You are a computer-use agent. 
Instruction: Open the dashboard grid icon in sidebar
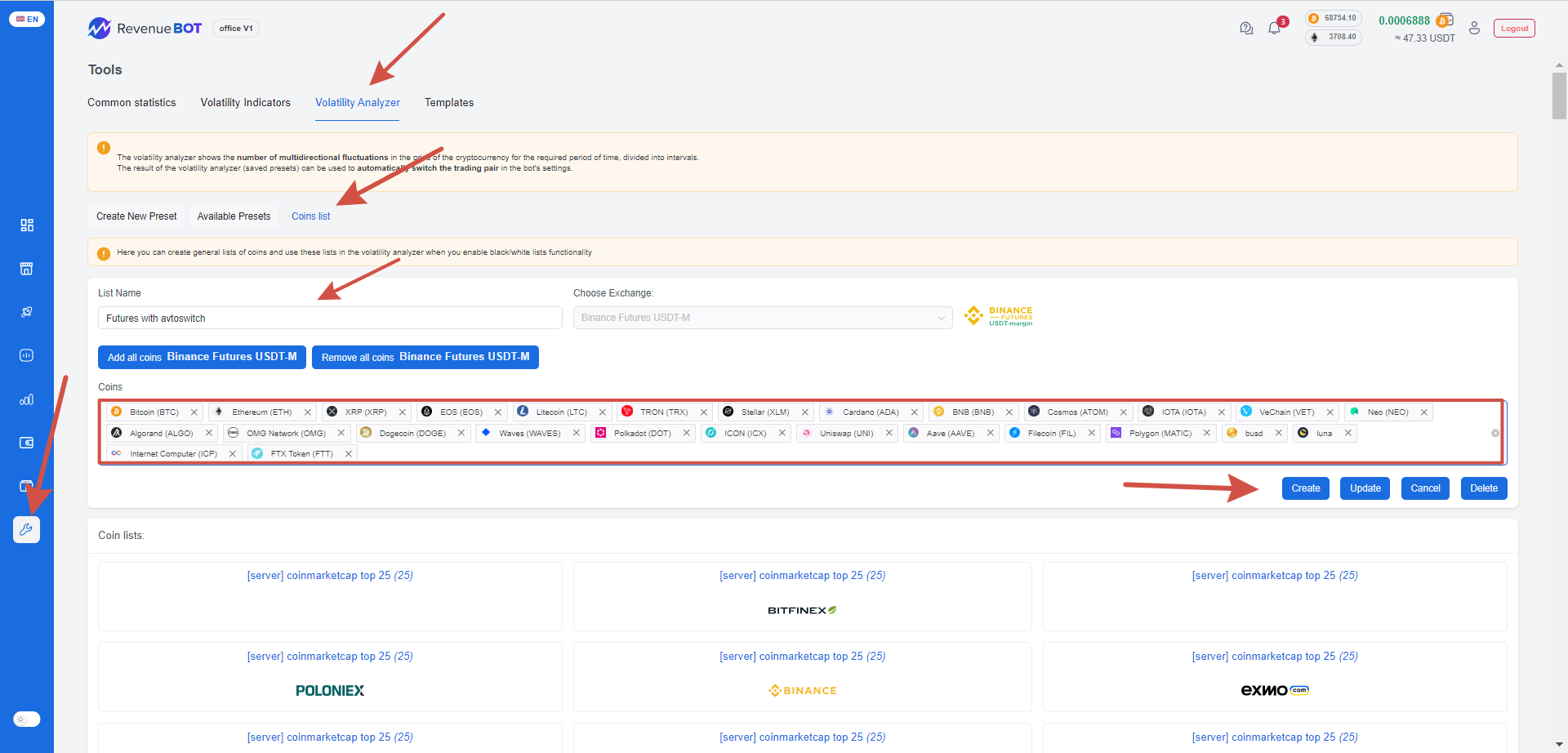coord(27,225)
